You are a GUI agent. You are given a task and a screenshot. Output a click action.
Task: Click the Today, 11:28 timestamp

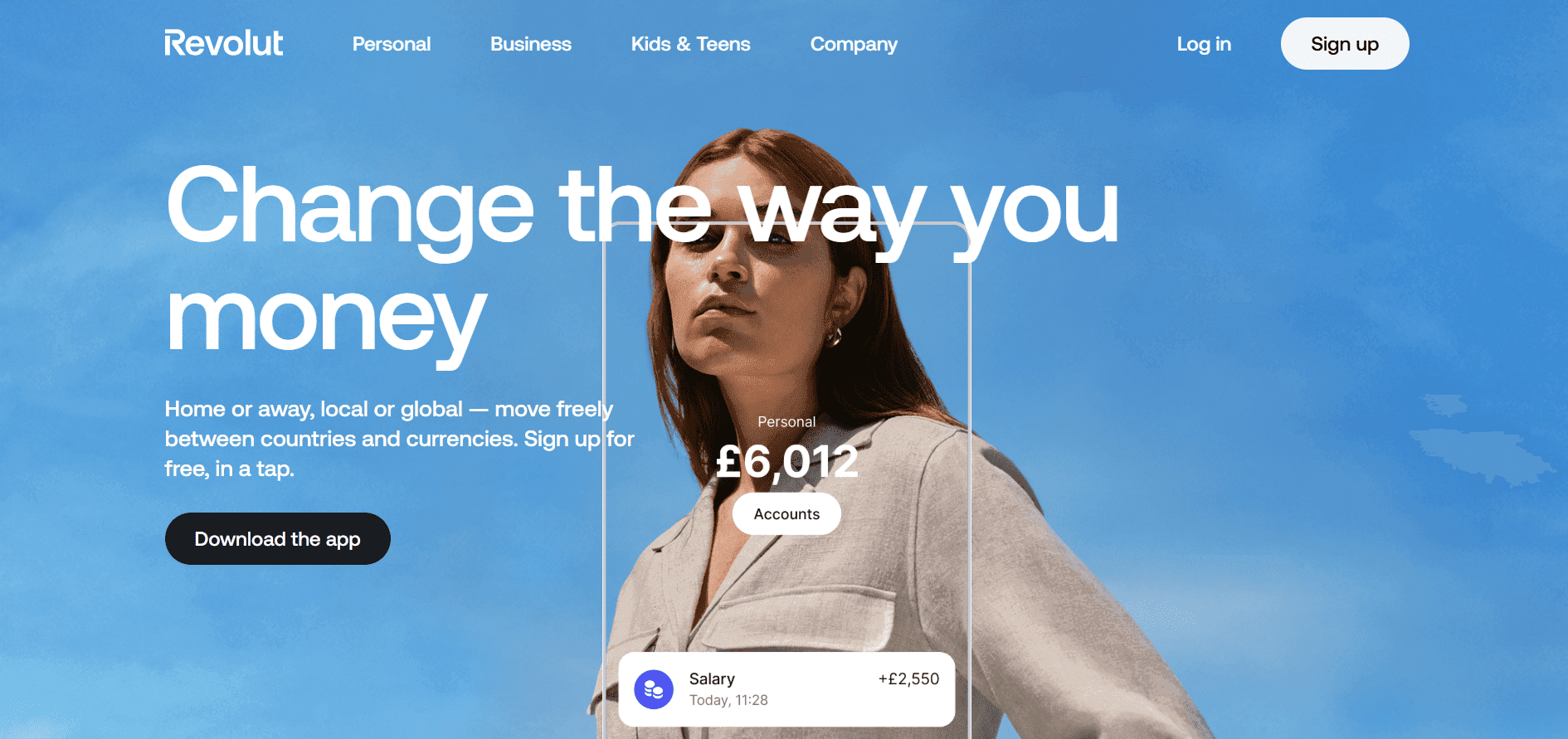pos(728,700)
